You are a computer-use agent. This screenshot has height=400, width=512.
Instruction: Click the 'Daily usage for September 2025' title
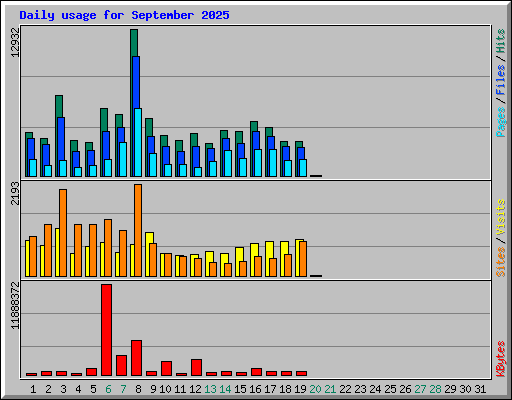(x=124, y=15)
